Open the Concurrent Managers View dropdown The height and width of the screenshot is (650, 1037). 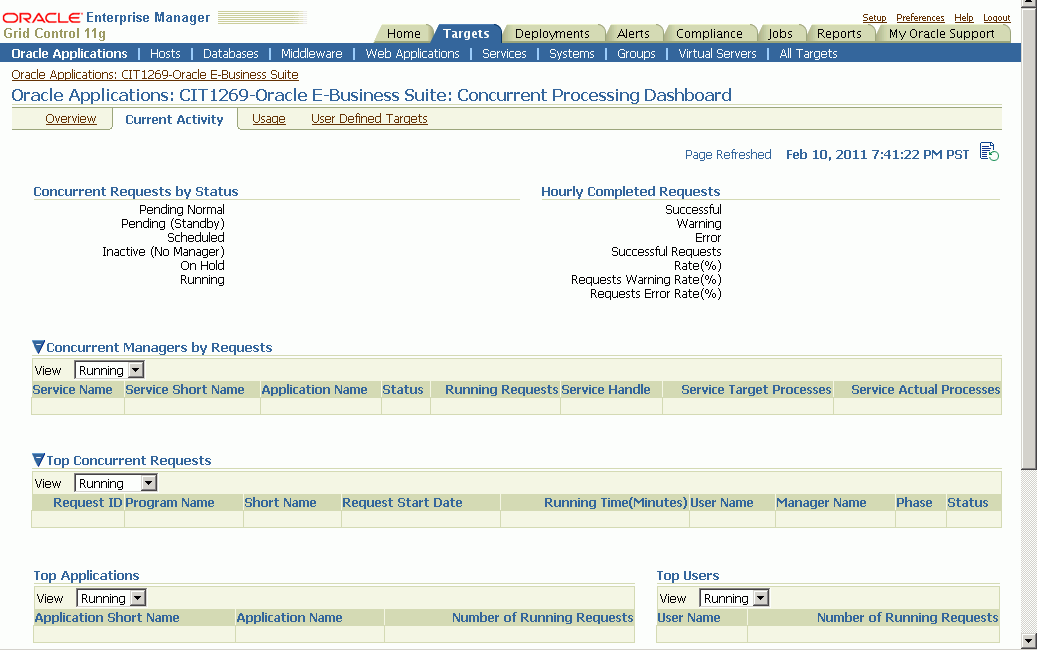(109, 370)
